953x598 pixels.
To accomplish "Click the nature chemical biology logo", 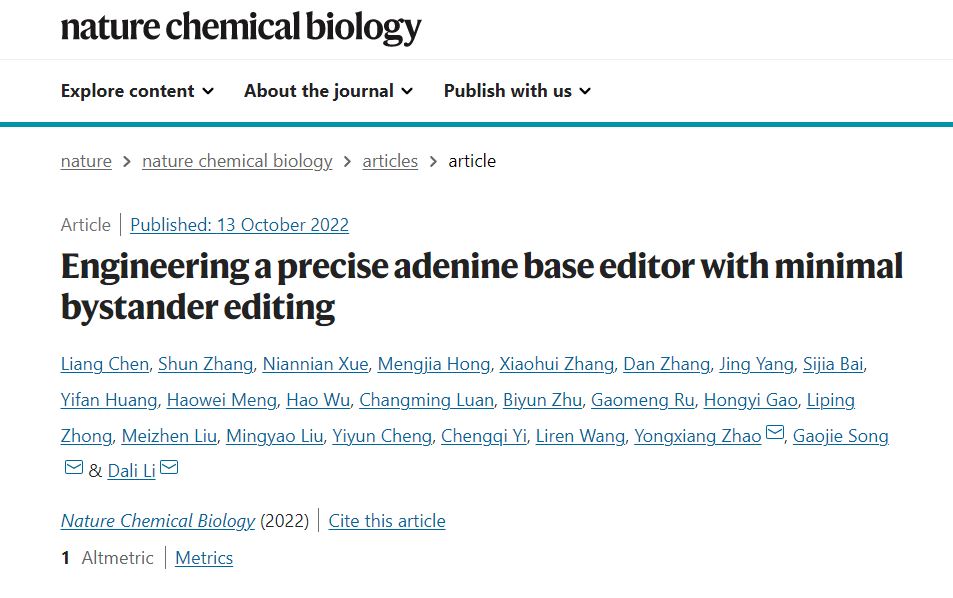I will pyautogui.click(x=241, y=27).
